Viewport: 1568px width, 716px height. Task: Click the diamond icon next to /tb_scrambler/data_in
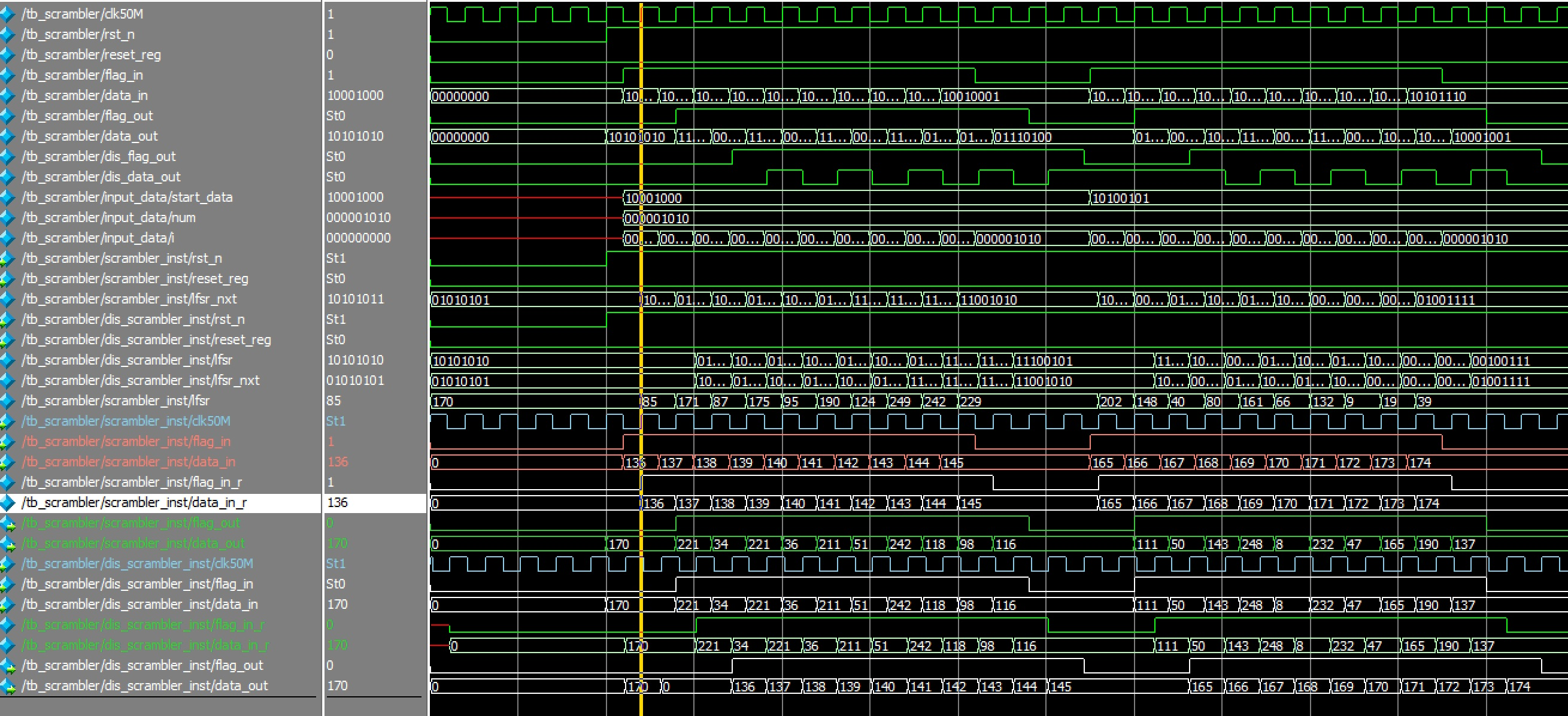click(7, 96)
